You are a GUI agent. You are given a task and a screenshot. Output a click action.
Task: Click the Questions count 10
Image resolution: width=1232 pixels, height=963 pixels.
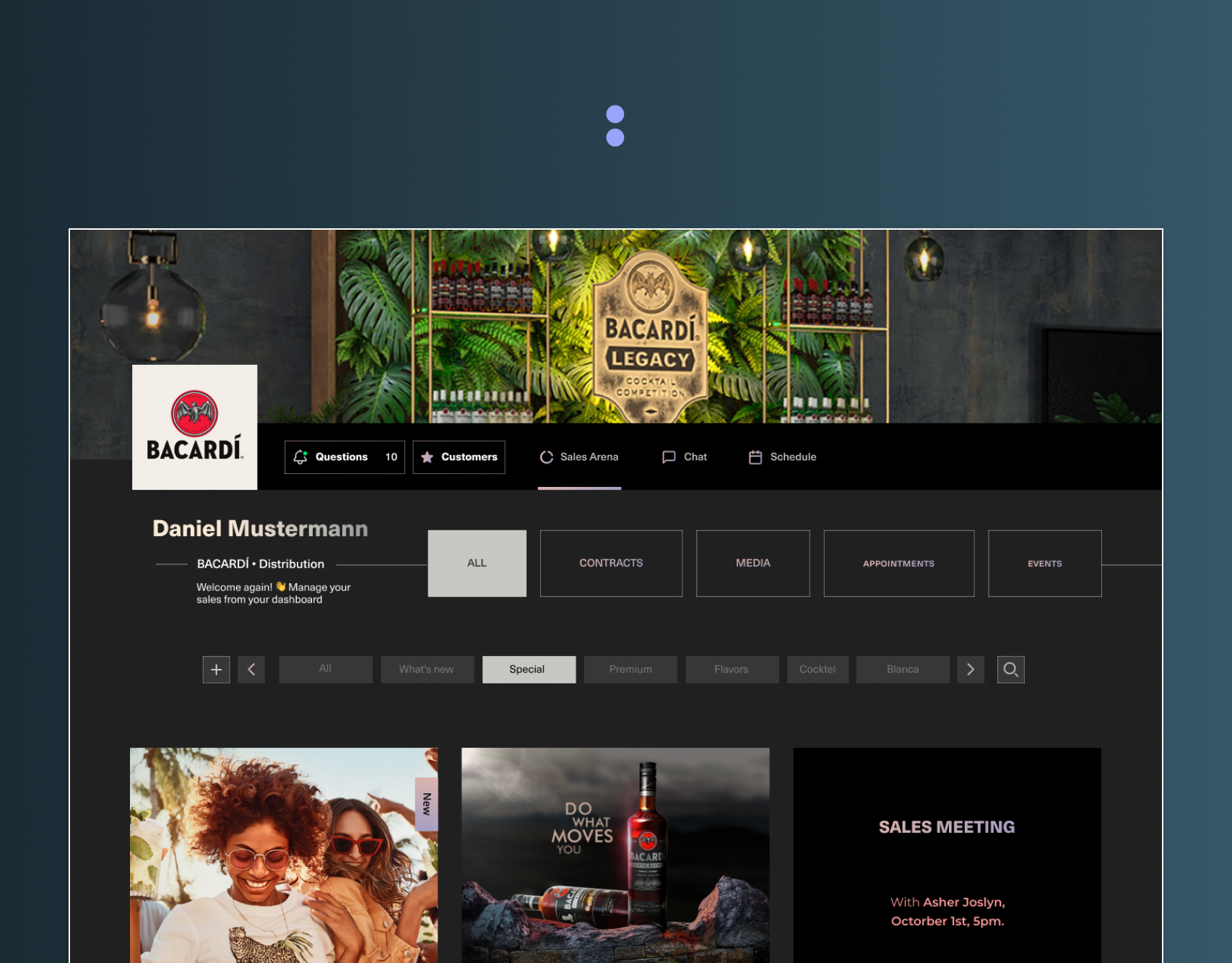pos(391,457)
